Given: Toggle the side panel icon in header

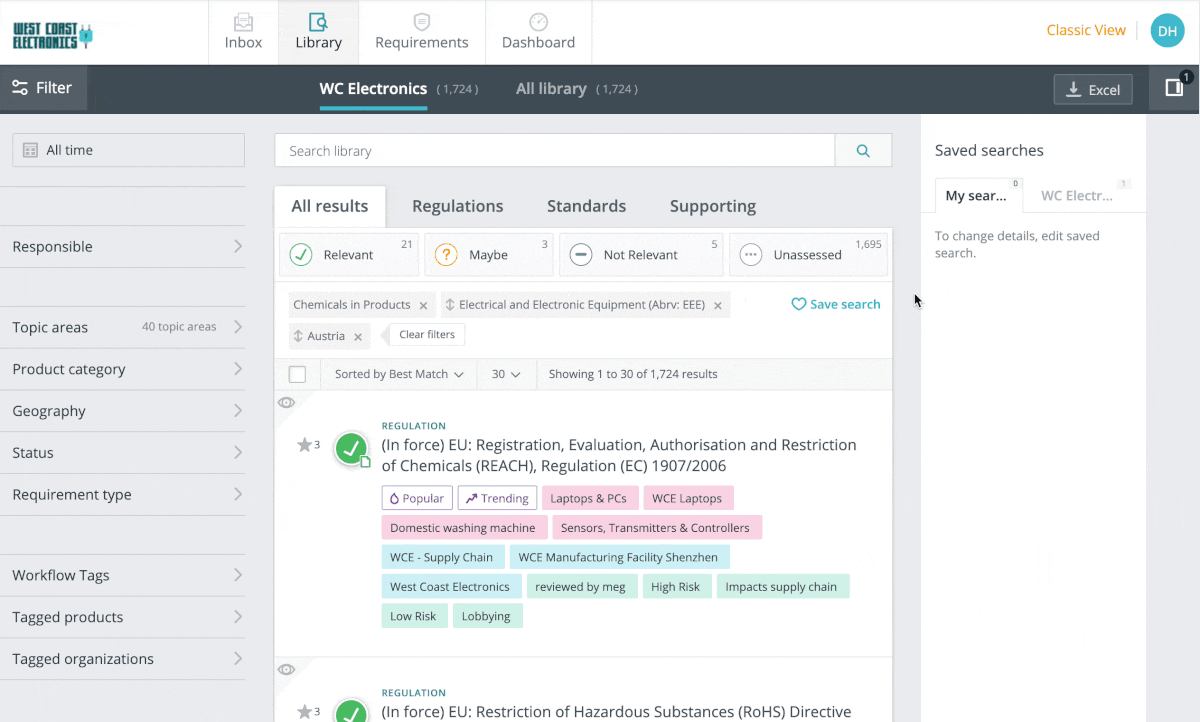Looking at the screenshot, I should (1174, 88).
